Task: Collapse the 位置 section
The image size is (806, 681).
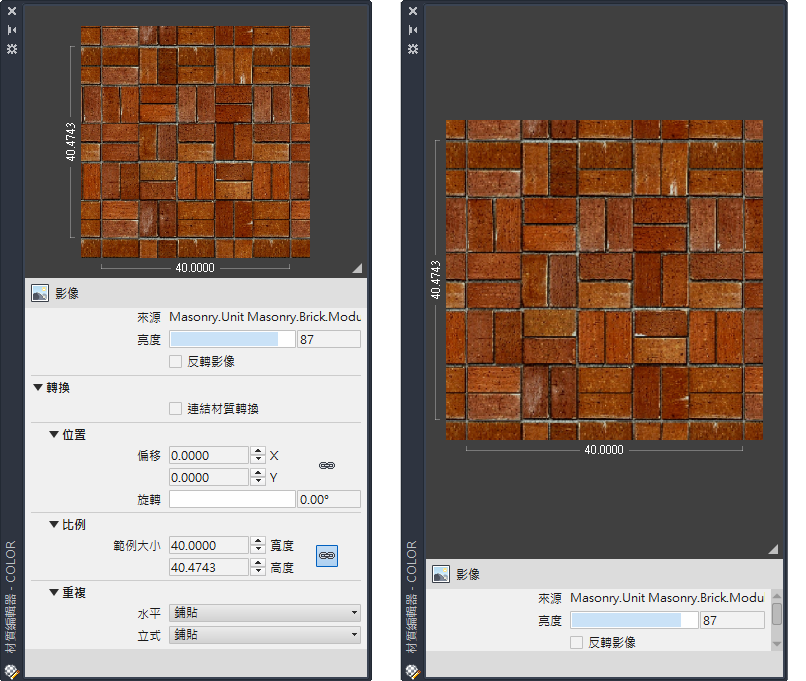Action: [x=53, y=435]
